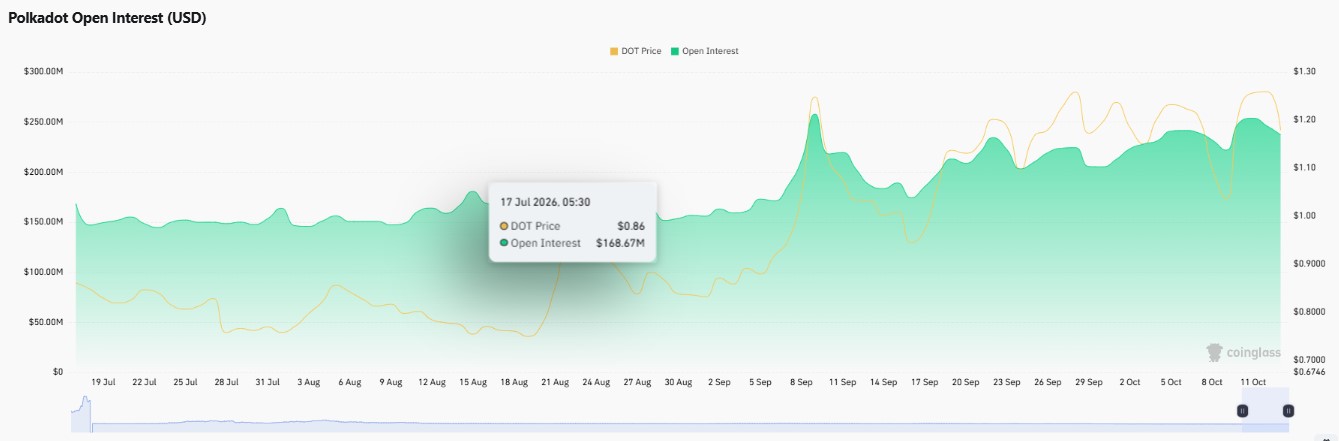Click the $250.00M axis value
1339x441 pixels.
coord(43,122)
